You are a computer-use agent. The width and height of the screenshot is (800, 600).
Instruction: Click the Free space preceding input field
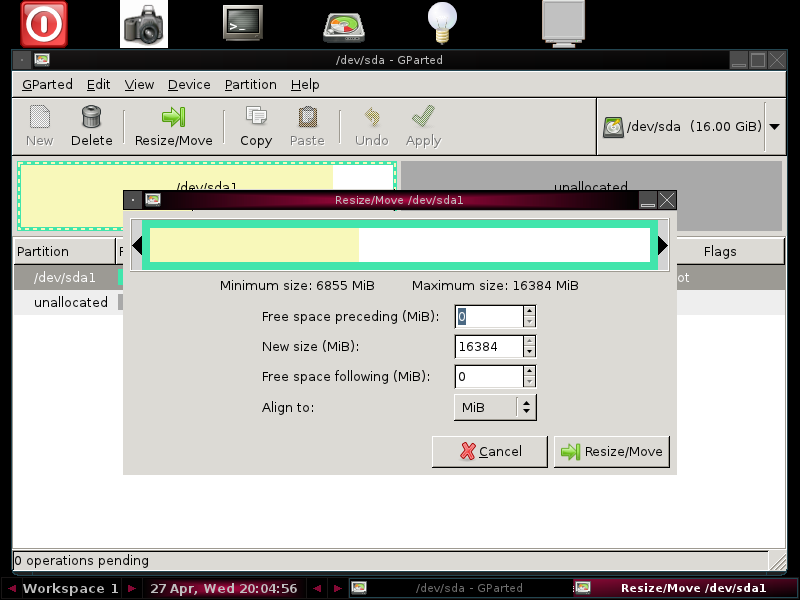pyautogui.click(x=488, y=317)
